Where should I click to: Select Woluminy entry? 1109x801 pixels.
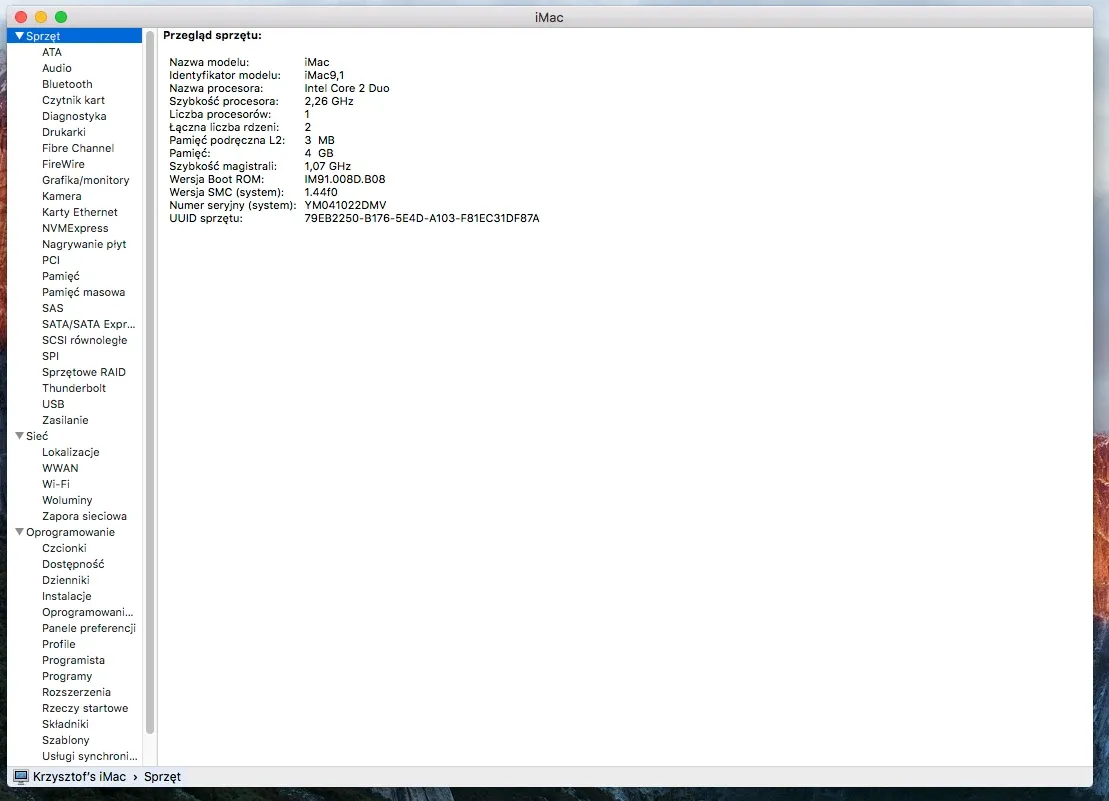(x=67, y=501)
